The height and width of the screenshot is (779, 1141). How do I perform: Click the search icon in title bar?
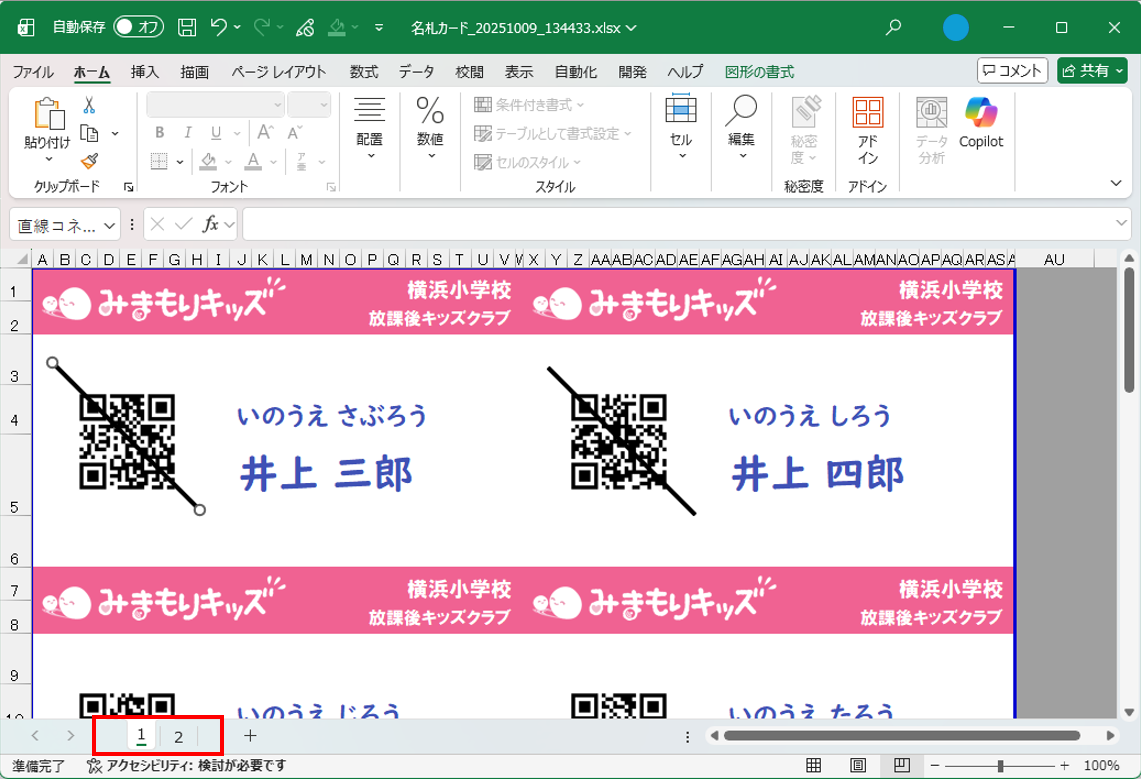tap(894, 28)
